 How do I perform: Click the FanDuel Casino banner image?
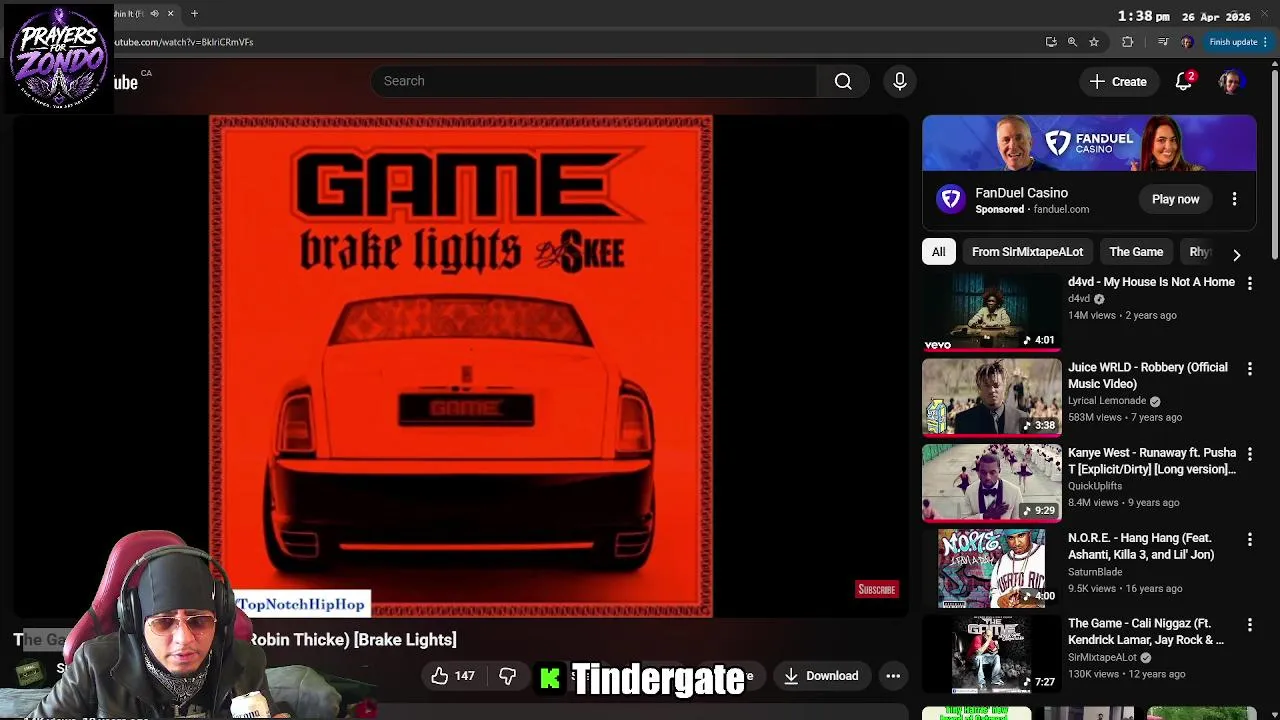(1089, 143)
